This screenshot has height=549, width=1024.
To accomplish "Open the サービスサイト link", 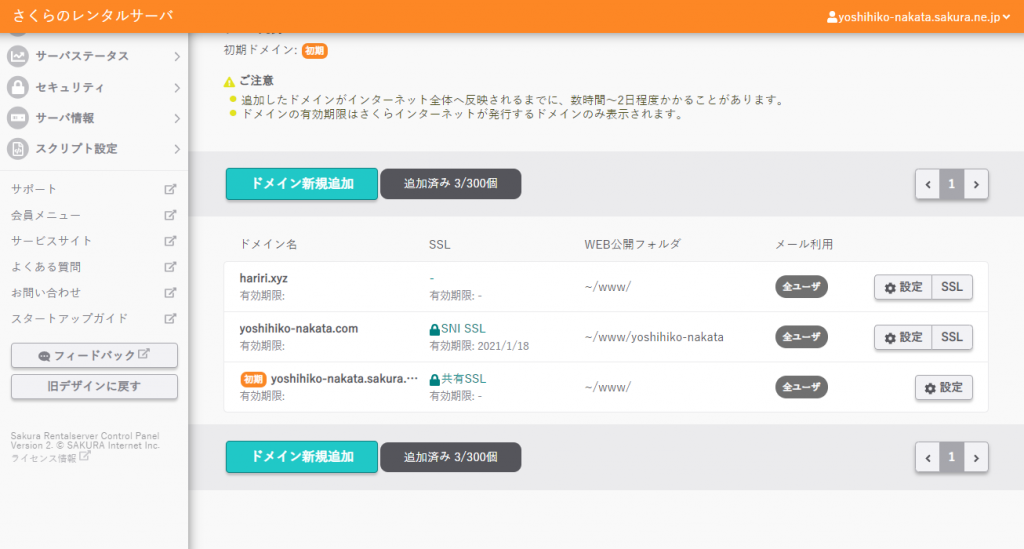I will click(52, 241).
